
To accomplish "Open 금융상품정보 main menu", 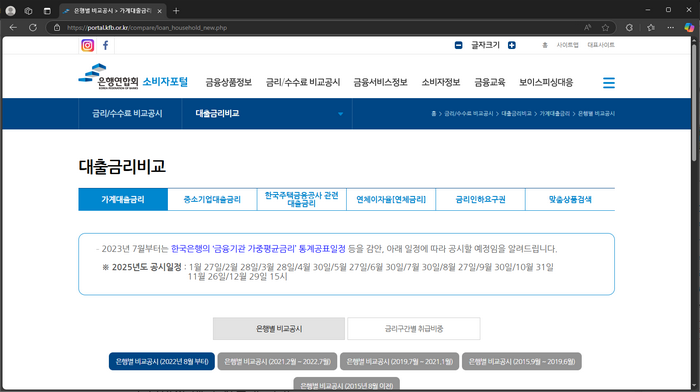I will [229, 83].
